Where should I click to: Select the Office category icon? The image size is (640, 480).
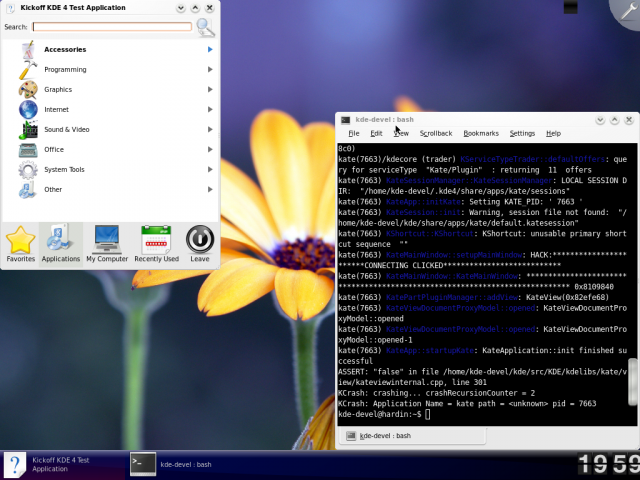coord(28,149)
